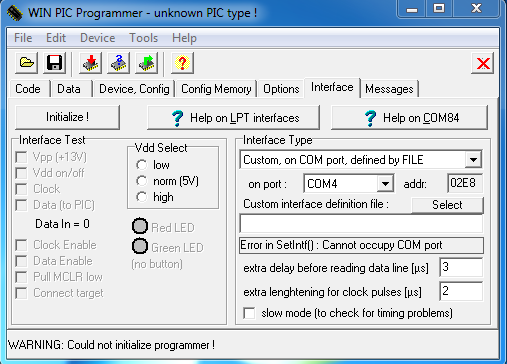The image size is (507, 364).
Task: Check Connect target checkbox
Action: 22,293
